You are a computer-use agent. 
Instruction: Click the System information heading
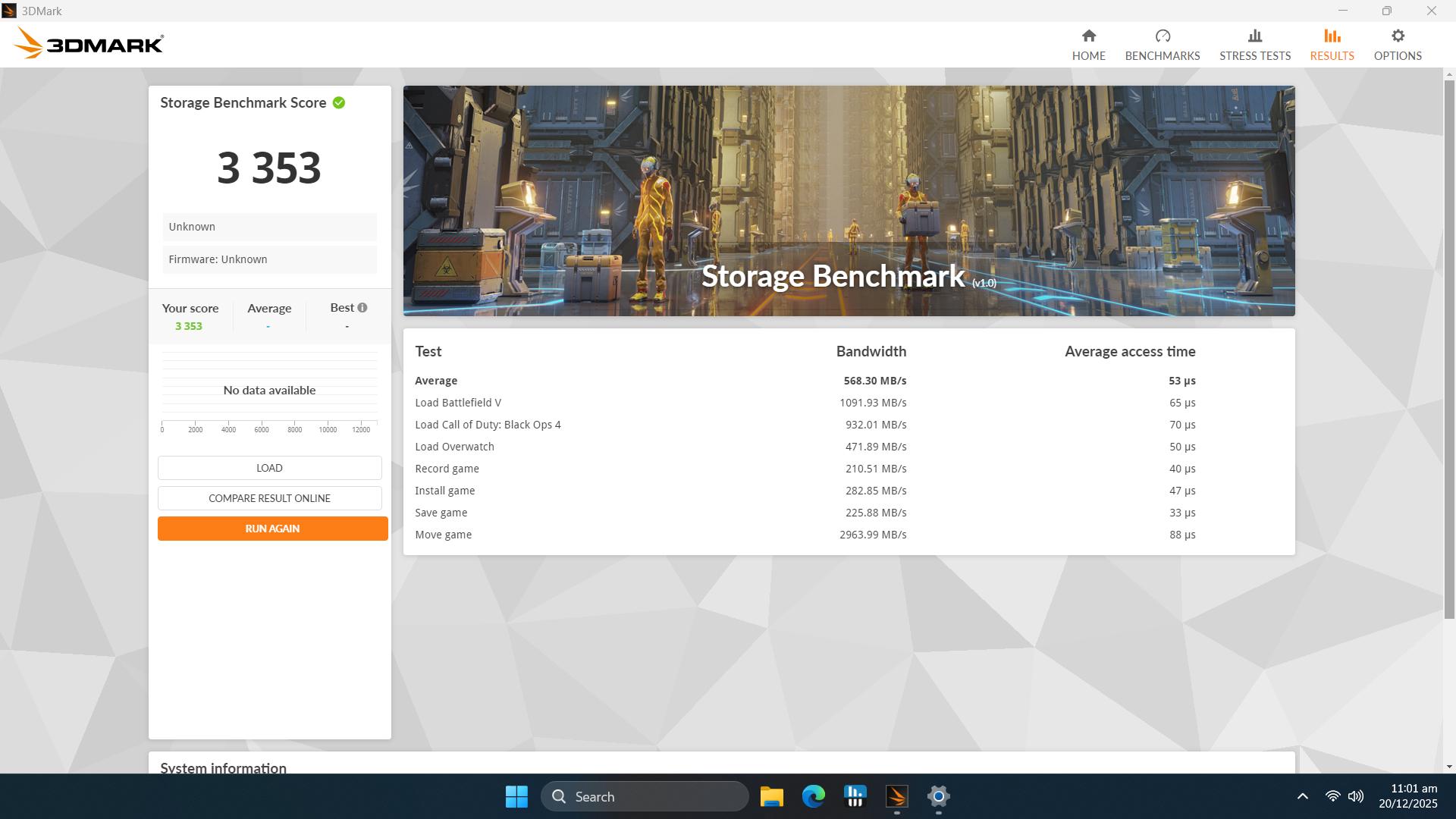pos(223,767)
